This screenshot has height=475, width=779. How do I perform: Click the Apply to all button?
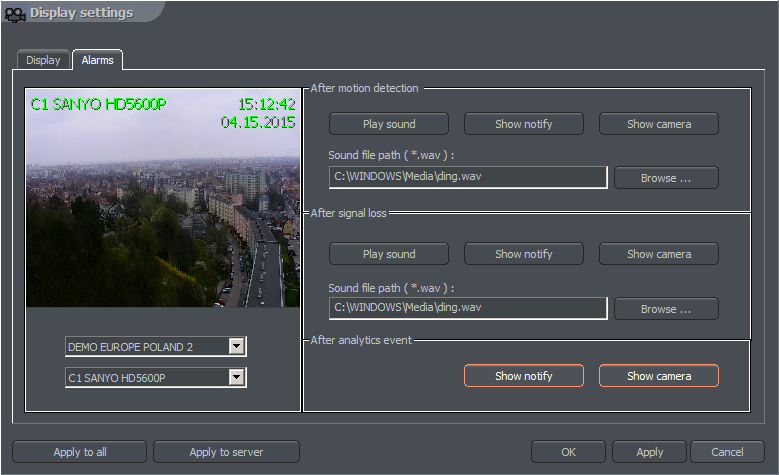pos(80,452)
